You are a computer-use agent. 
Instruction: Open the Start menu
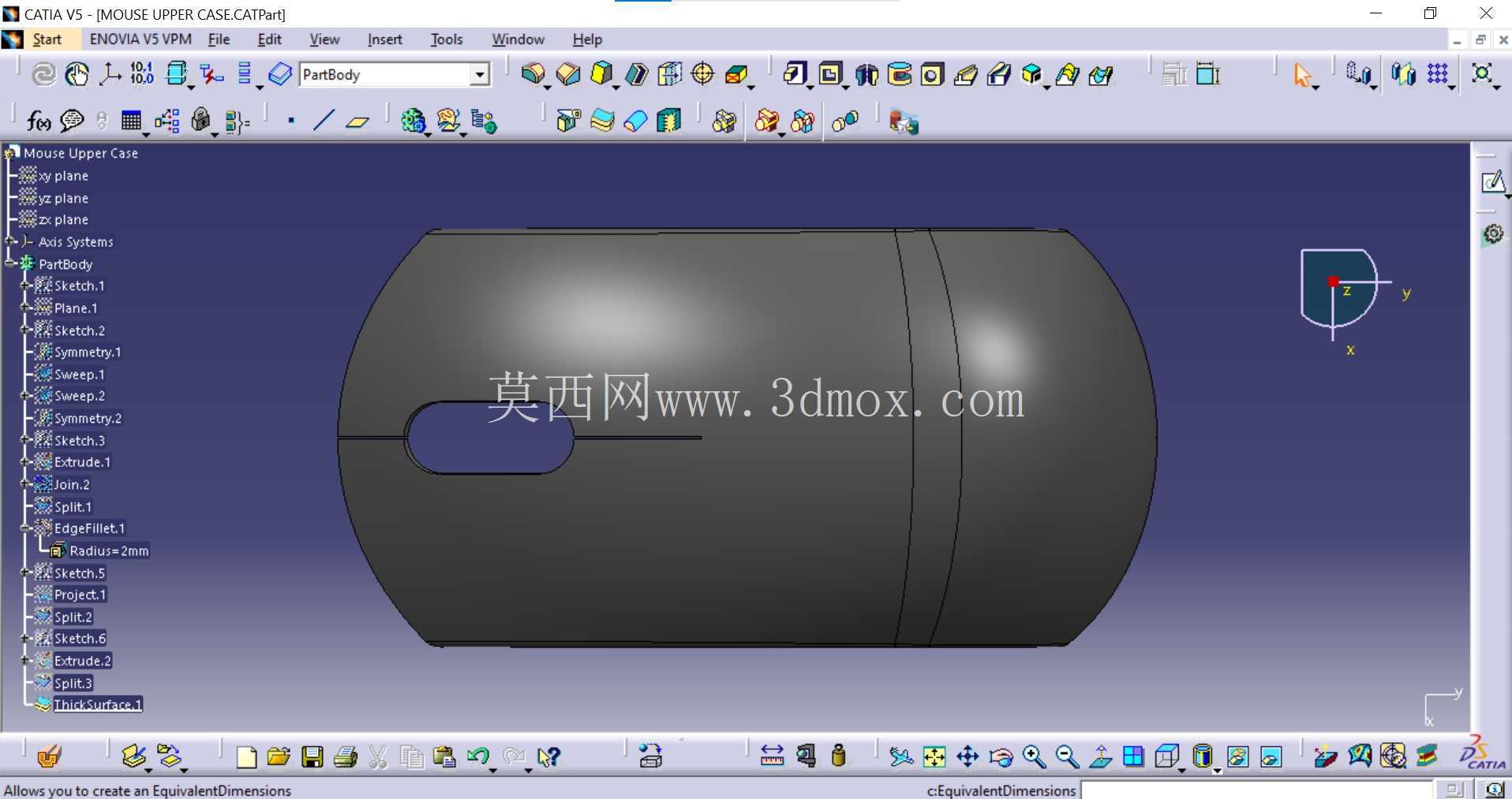47,39
